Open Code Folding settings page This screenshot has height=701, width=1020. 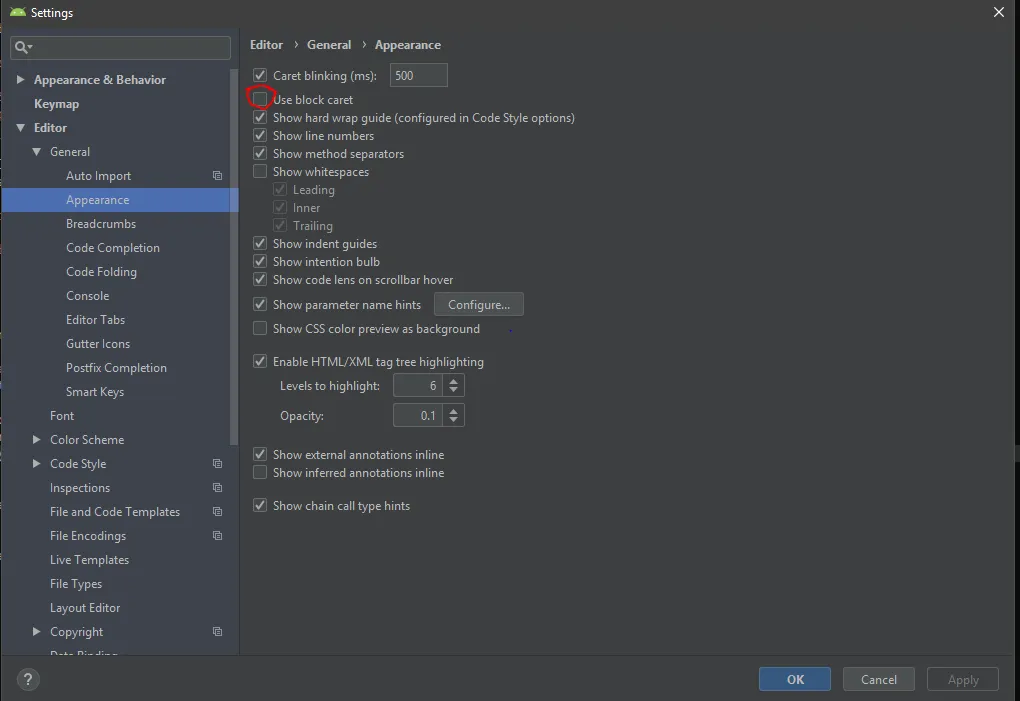[101, 272]
